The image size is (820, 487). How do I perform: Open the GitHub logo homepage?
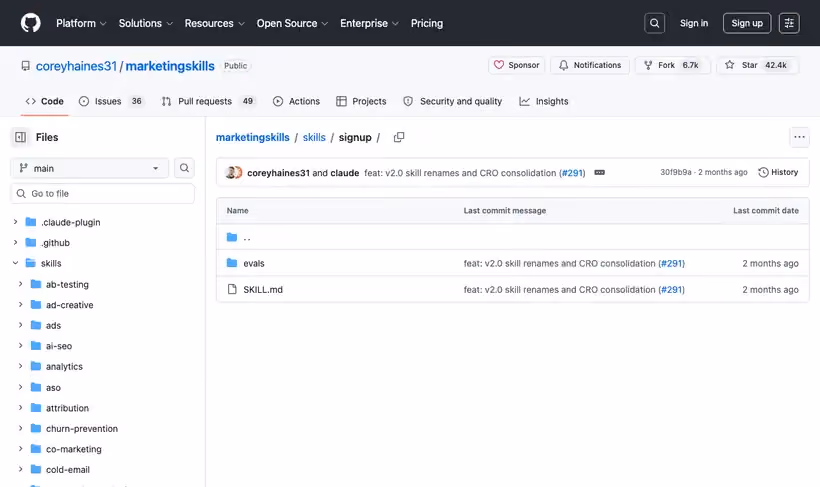pos(30,23)
